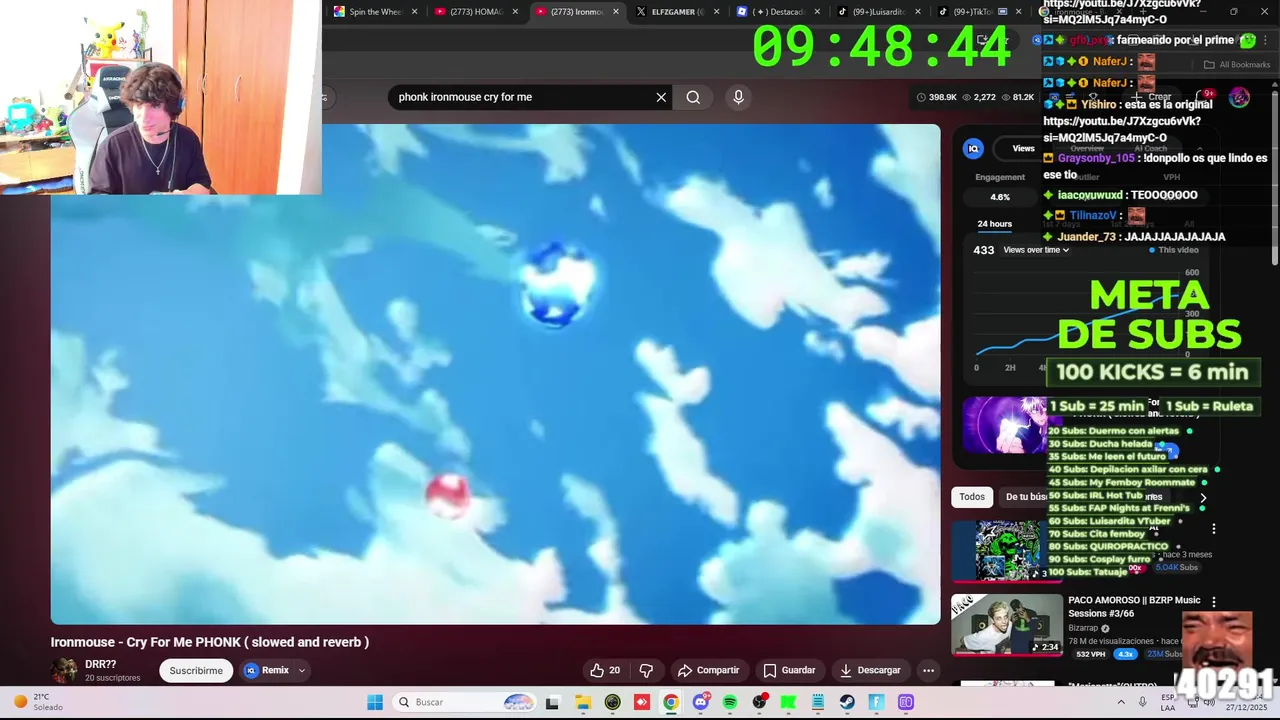Screen dimensions: 1280x720
Task: Open options for PACO AMOROSO video
Action: pos(1214,602)
